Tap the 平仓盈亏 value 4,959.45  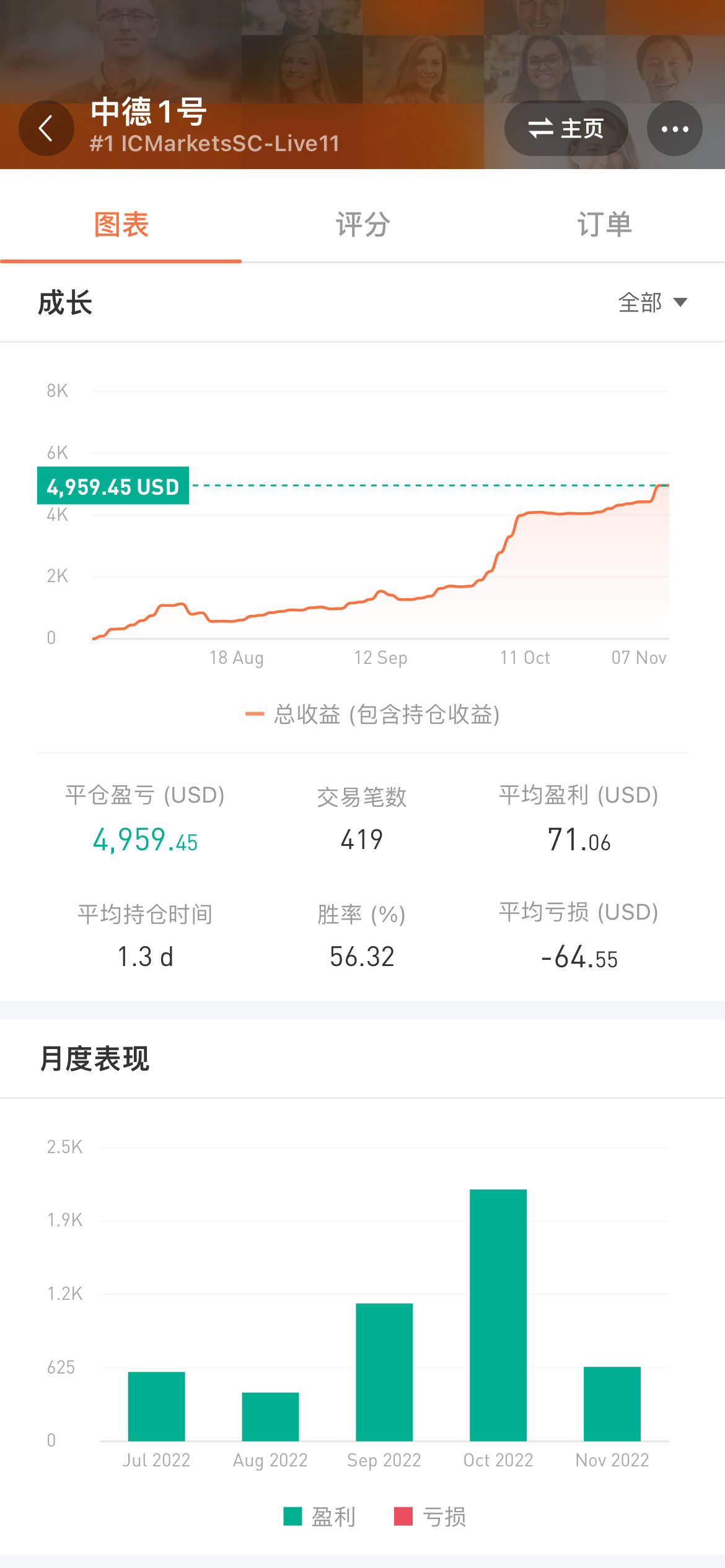(145, 840)
